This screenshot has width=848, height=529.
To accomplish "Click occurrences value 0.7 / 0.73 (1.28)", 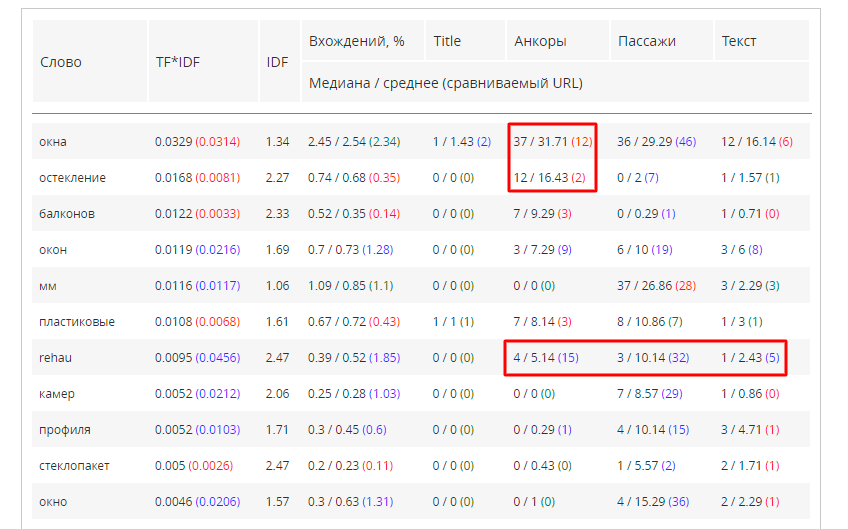I will [350, 250].
